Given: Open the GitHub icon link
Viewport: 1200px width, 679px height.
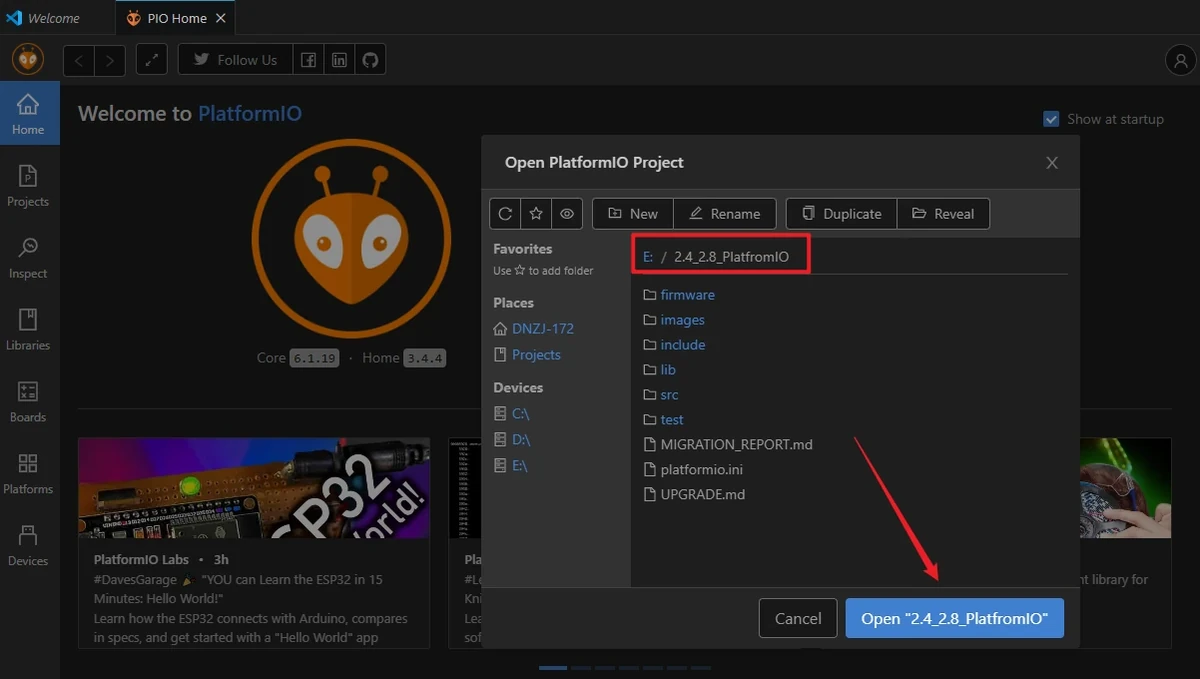Looking at the screenshot, I should point(371,60).
